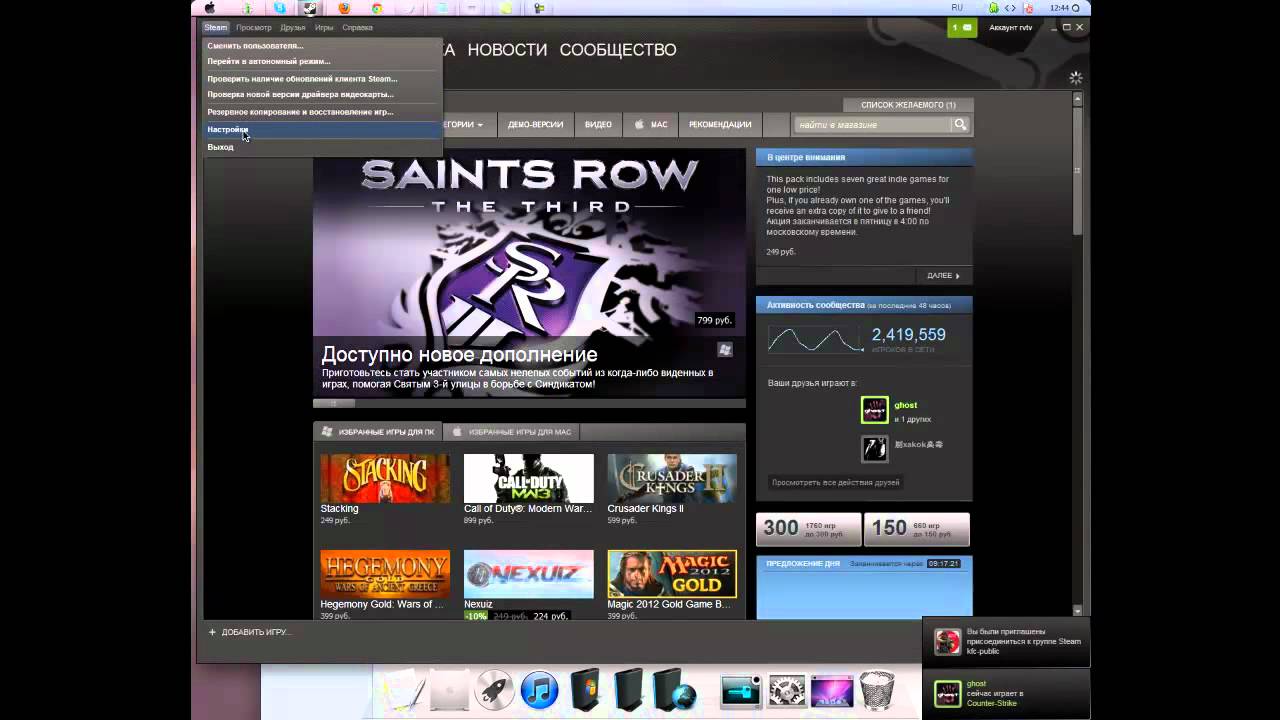Viewport: 1280px width, 720px height.
Task: Open the Nexuiz game thumbnail
Action: pyautogui.click(x=528, y=574)
